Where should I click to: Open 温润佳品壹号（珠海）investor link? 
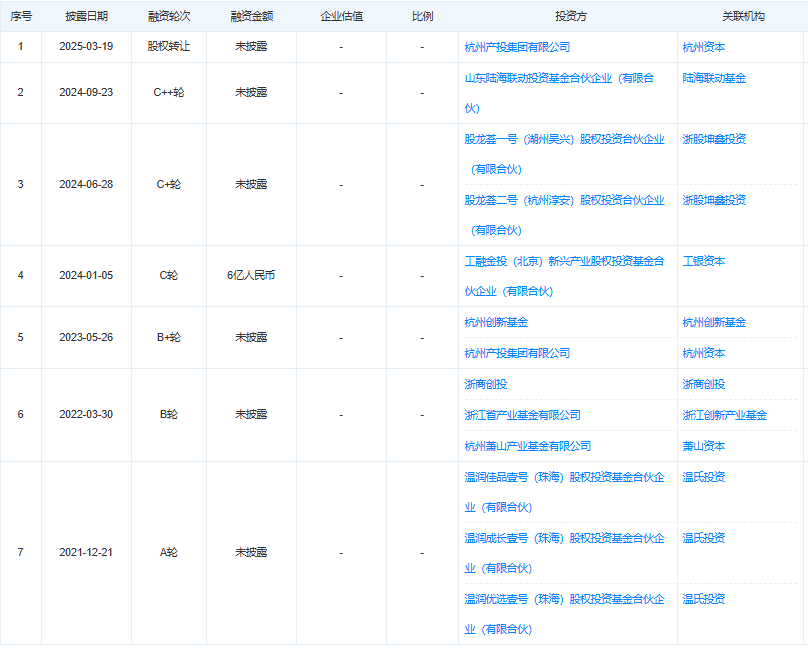coord(564,477)
